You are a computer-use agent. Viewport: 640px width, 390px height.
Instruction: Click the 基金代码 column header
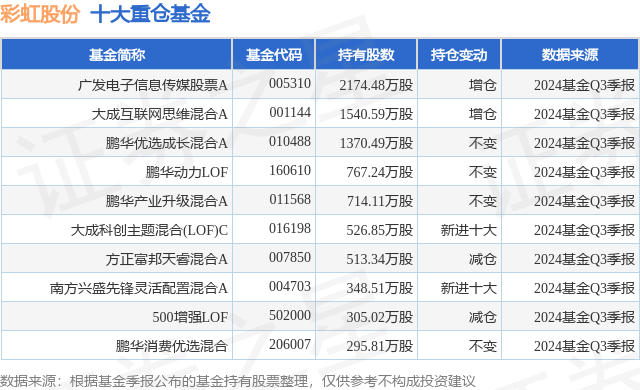(x=274, y=55)
